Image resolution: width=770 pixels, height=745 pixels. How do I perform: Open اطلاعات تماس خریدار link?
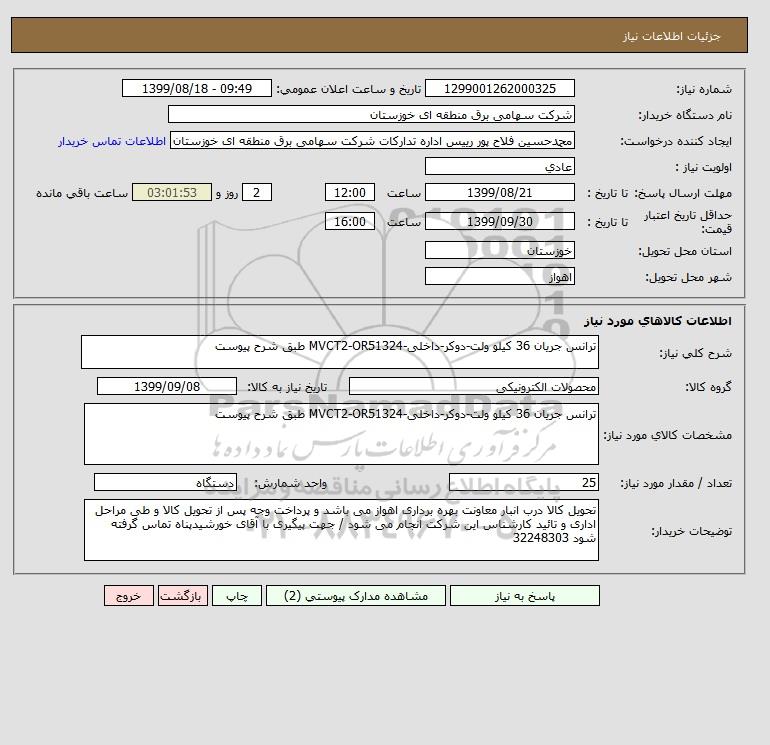[112, 141]
